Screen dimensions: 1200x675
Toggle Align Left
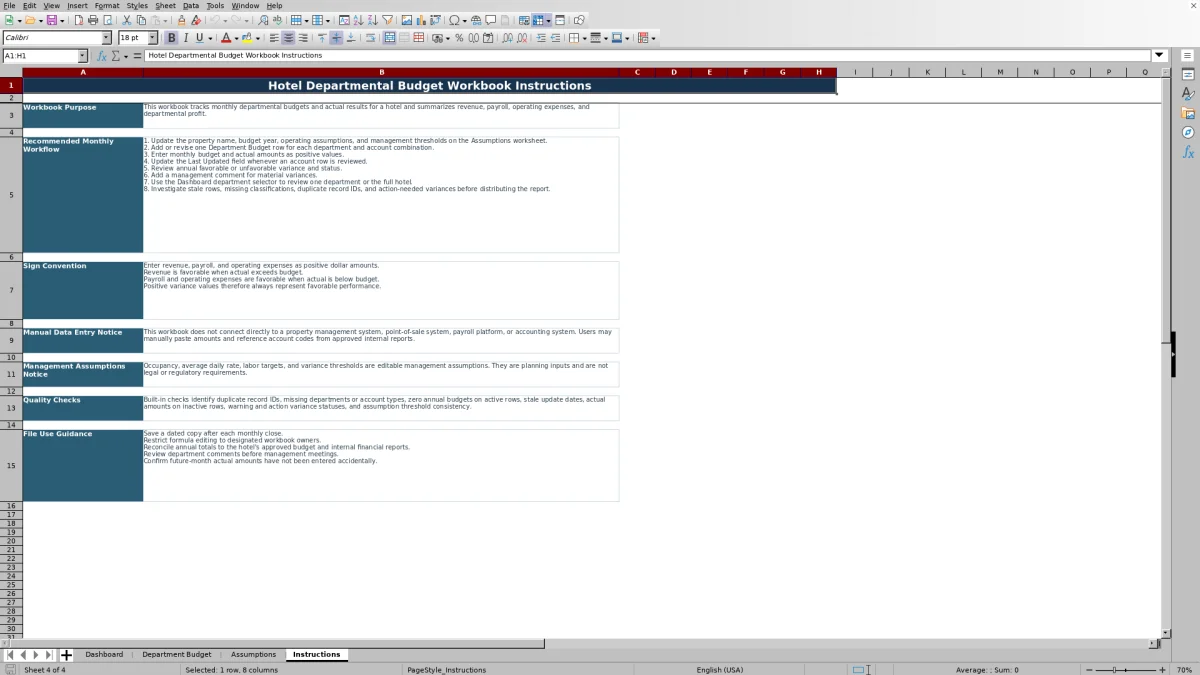[x=274, y=38]
